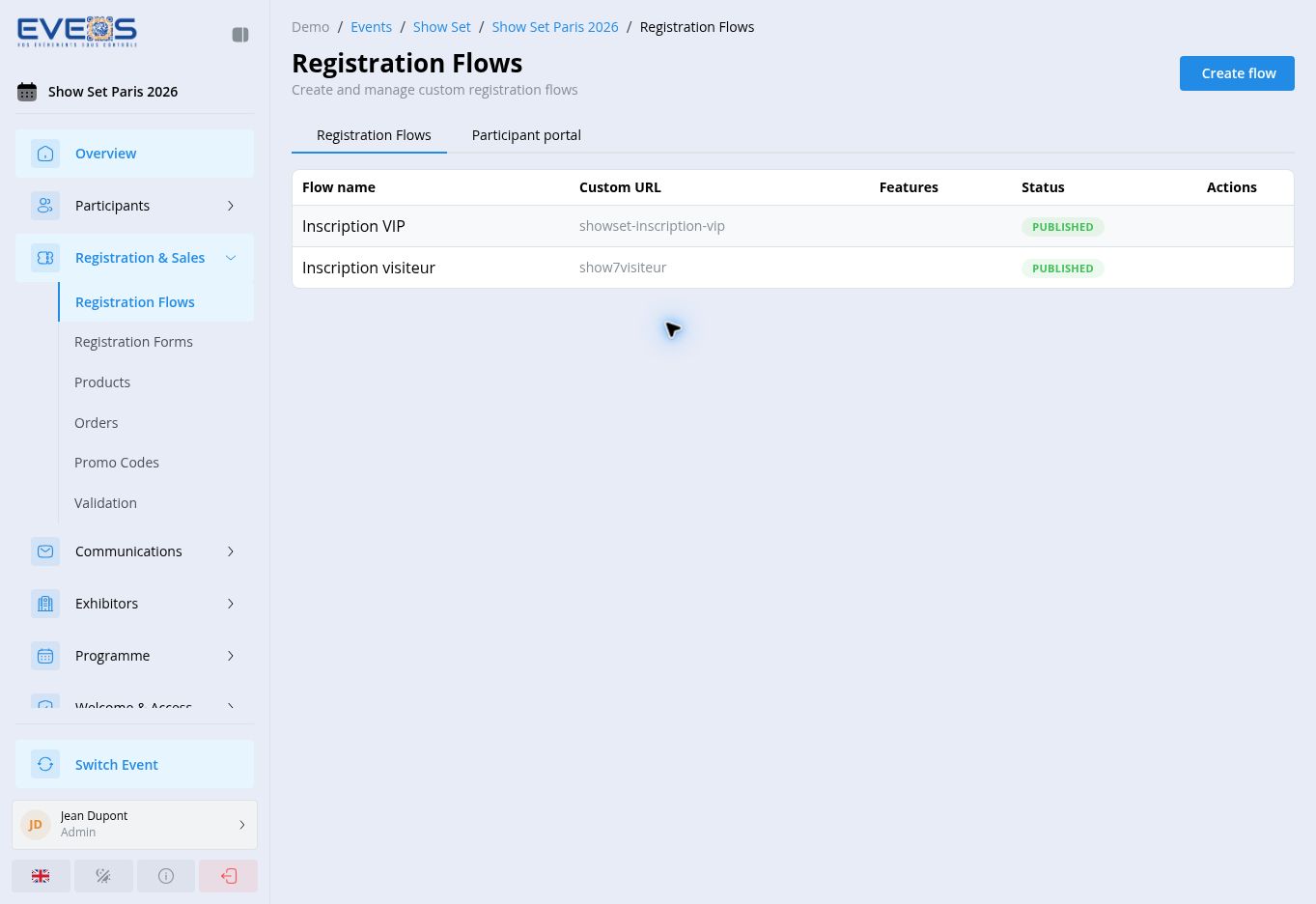
Task: Open the Inscription VIP flow row
Action: point(793,226)
